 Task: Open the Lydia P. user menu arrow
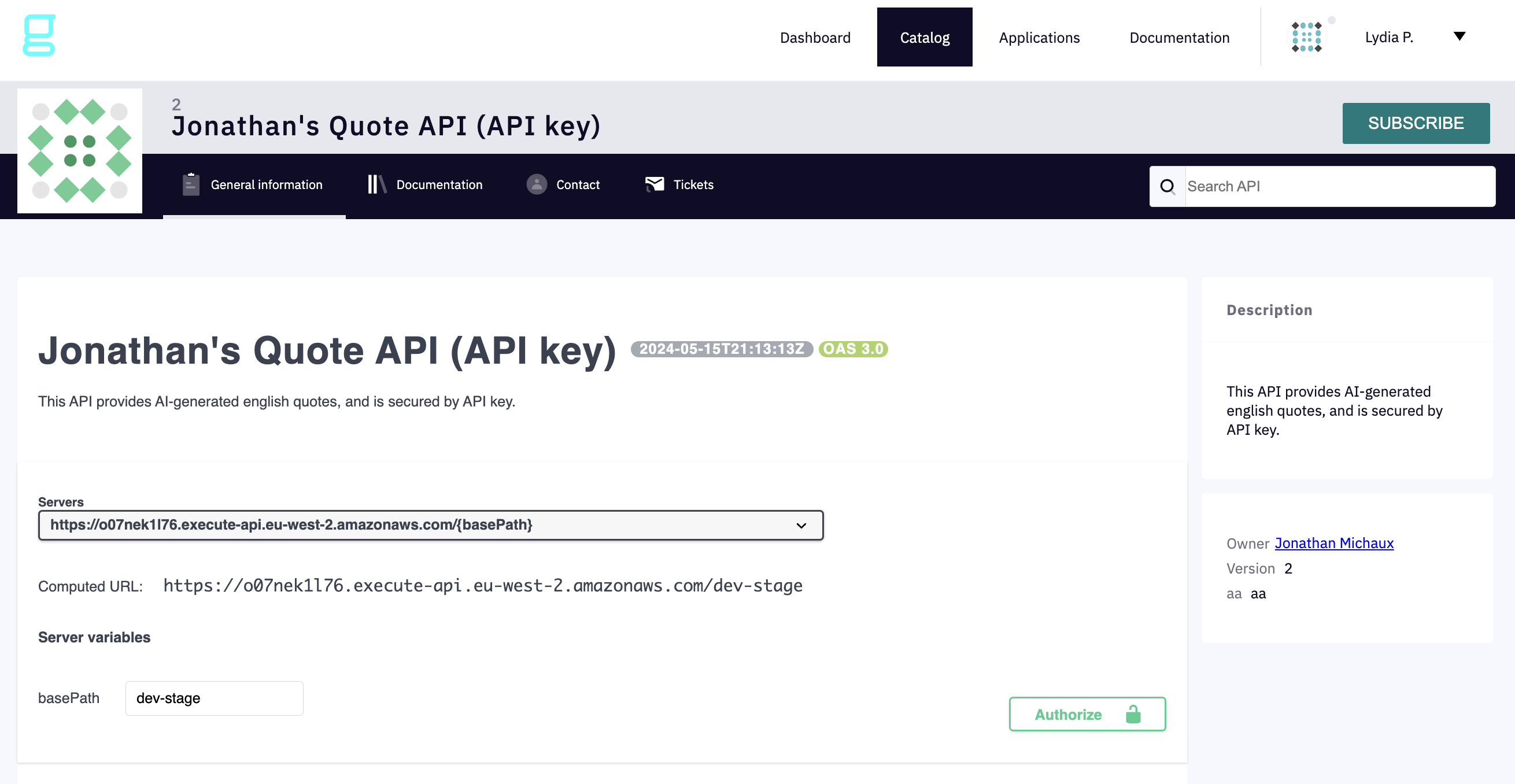(x=1459, y=36)
